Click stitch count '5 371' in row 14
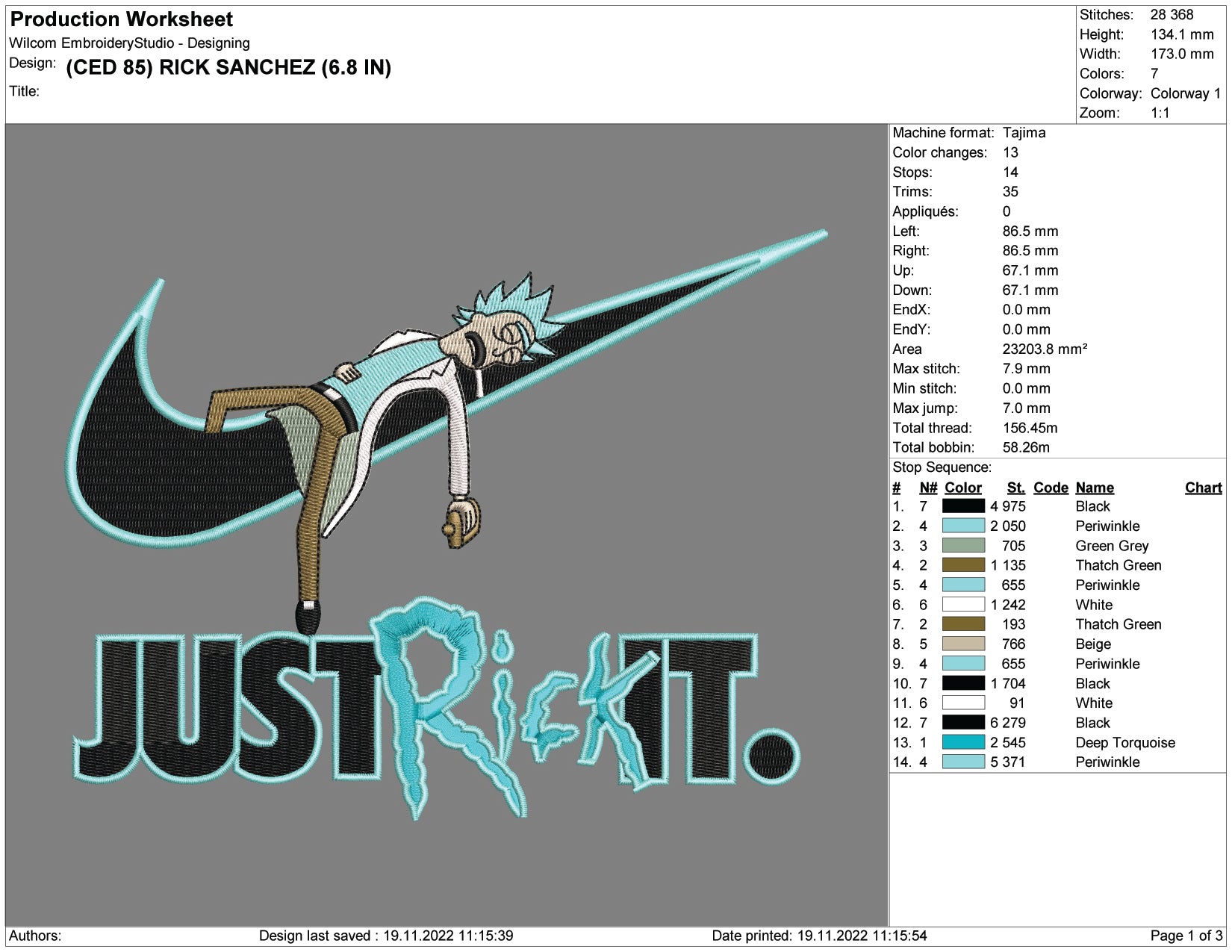Screen dimensions: 1232x952 1007,762
